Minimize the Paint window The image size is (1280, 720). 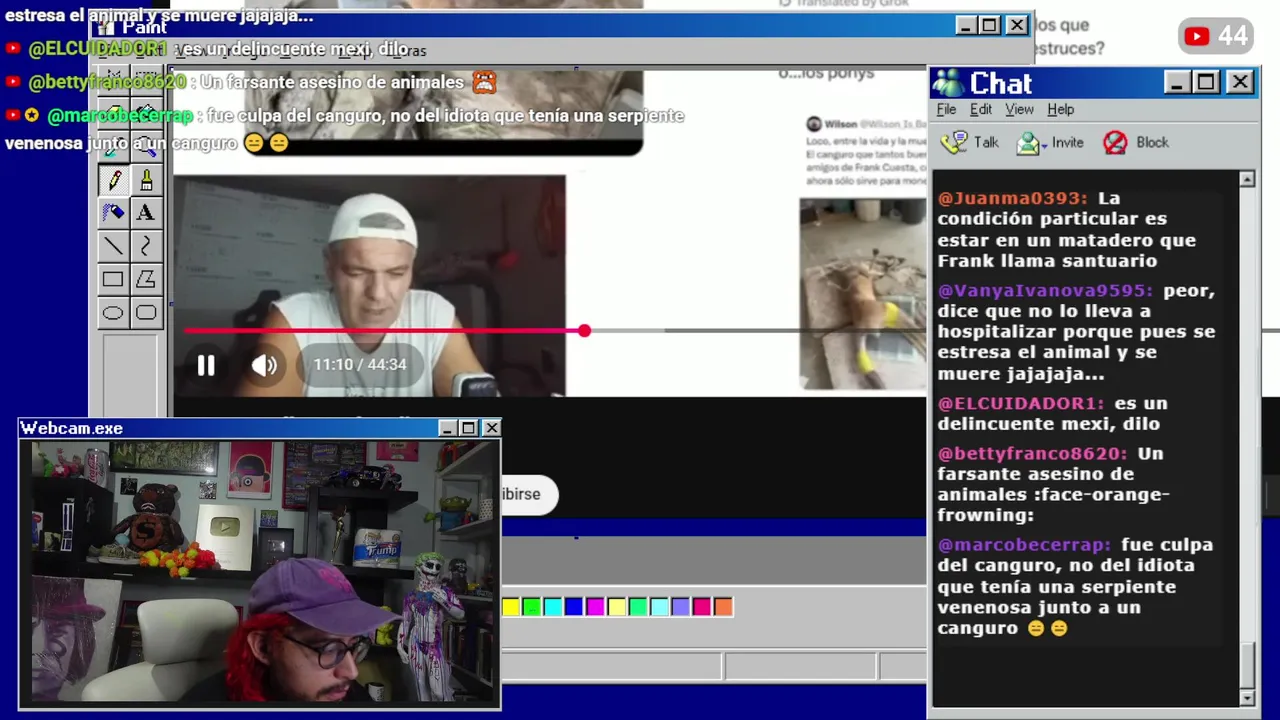click(965, 25)
